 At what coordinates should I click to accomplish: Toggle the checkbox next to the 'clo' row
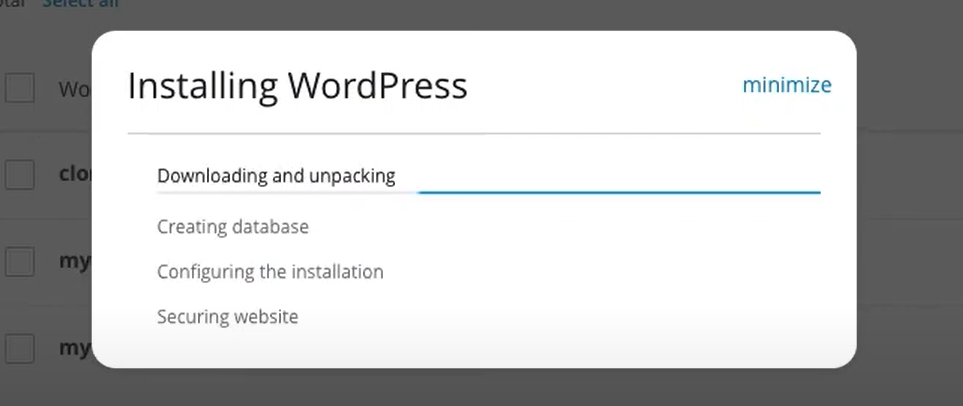point(20,175)
